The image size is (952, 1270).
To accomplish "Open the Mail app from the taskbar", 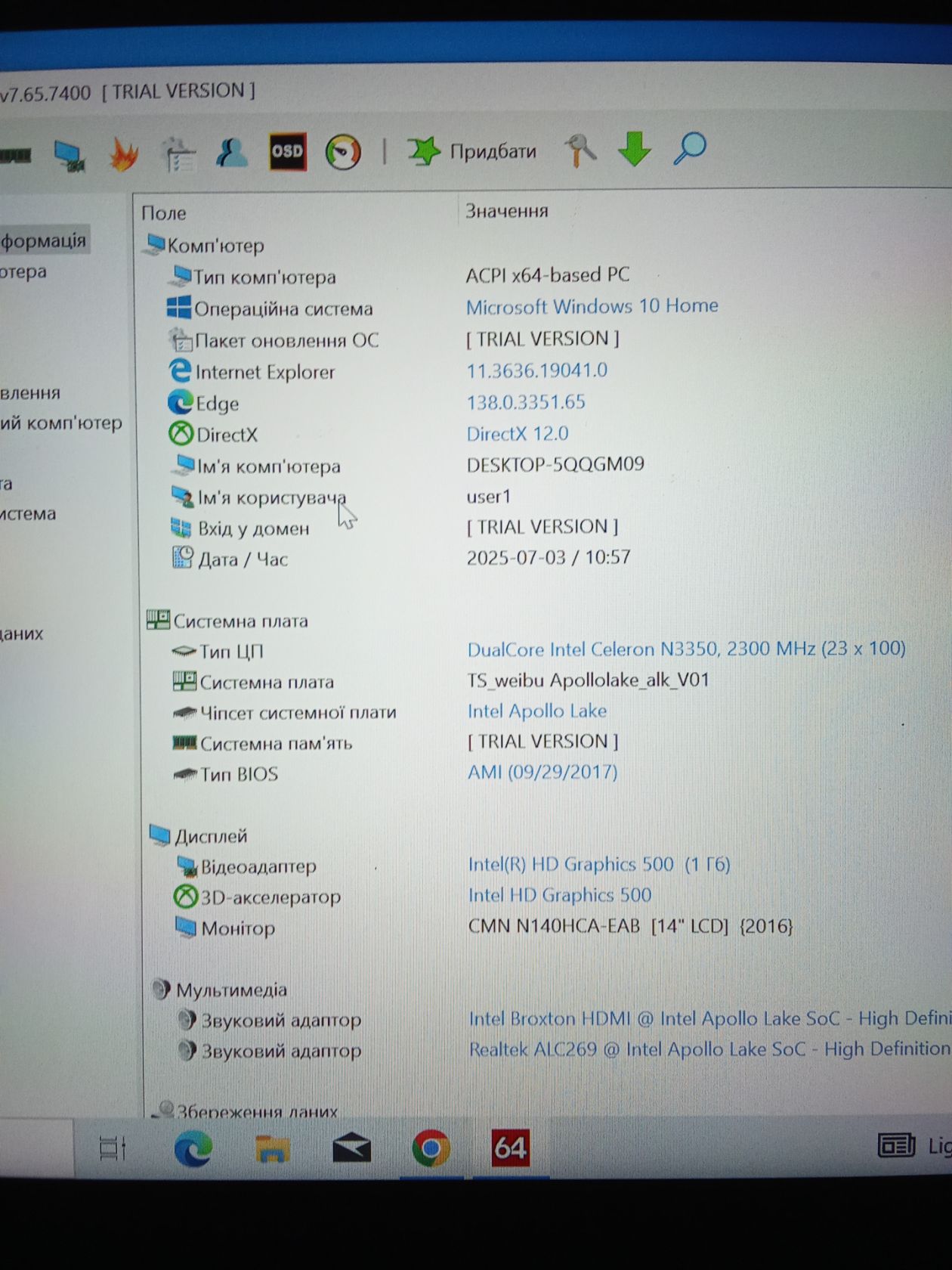I will [x=352, y=1149].
